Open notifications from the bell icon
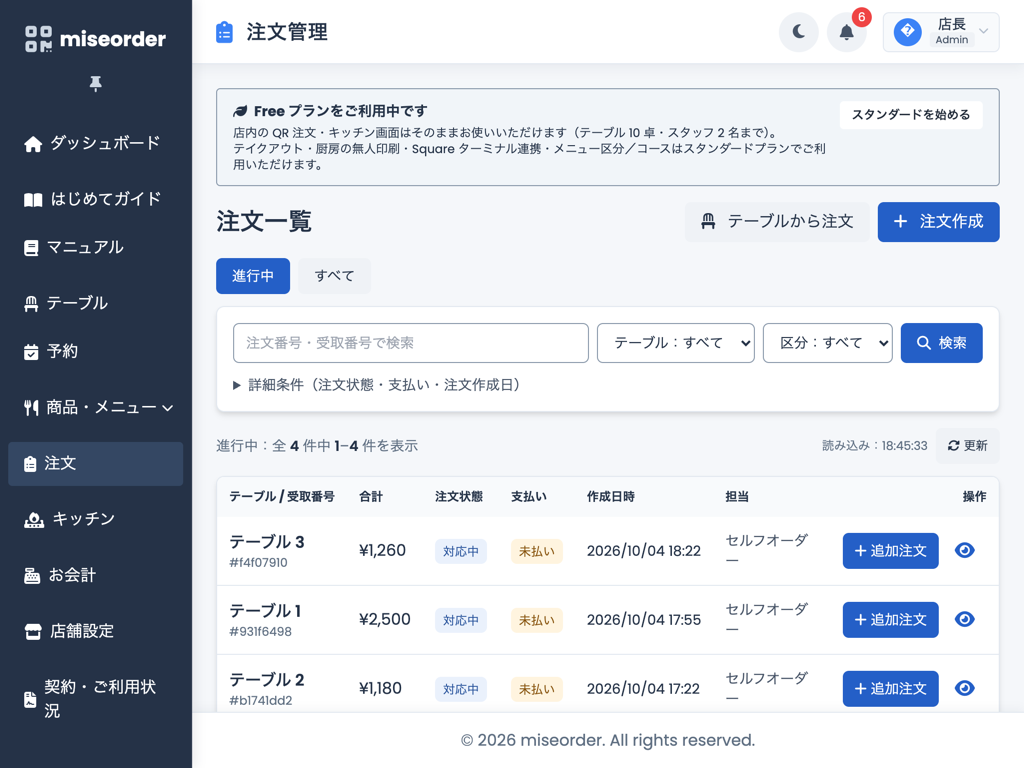The height and width of the screenshot is (768, 1024). tap(846, 31)
